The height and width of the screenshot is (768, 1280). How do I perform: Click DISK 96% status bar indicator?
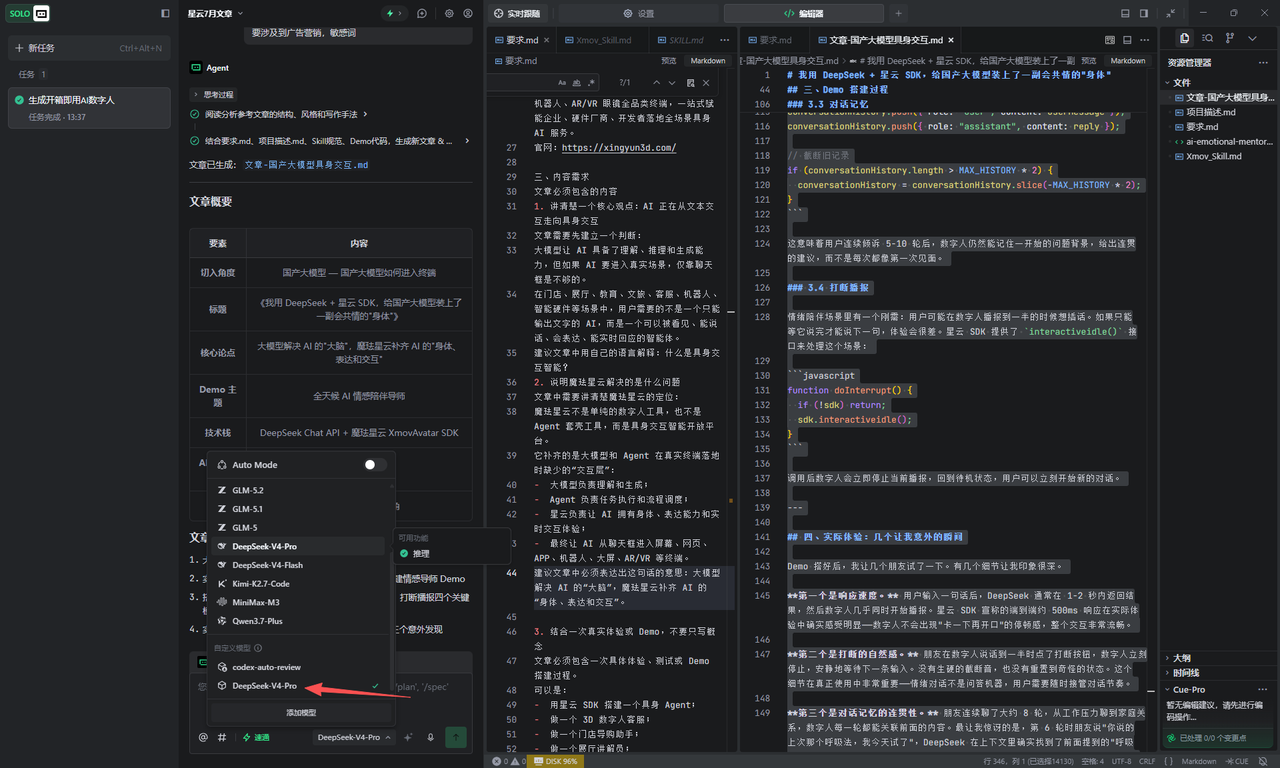(555, 761)
